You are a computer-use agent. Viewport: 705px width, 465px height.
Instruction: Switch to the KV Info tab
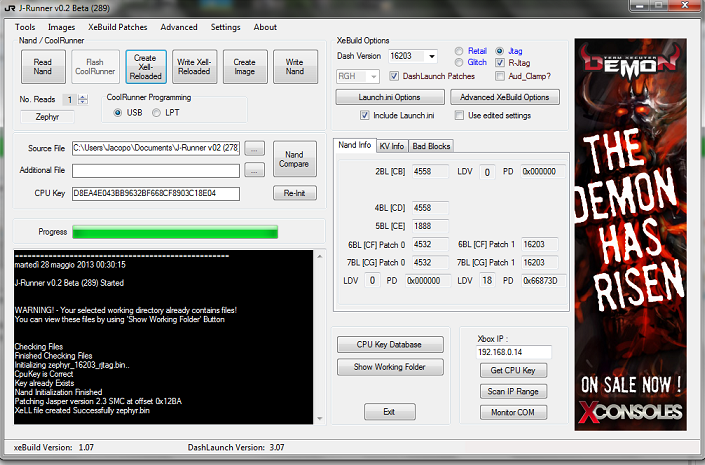[392, 146]
